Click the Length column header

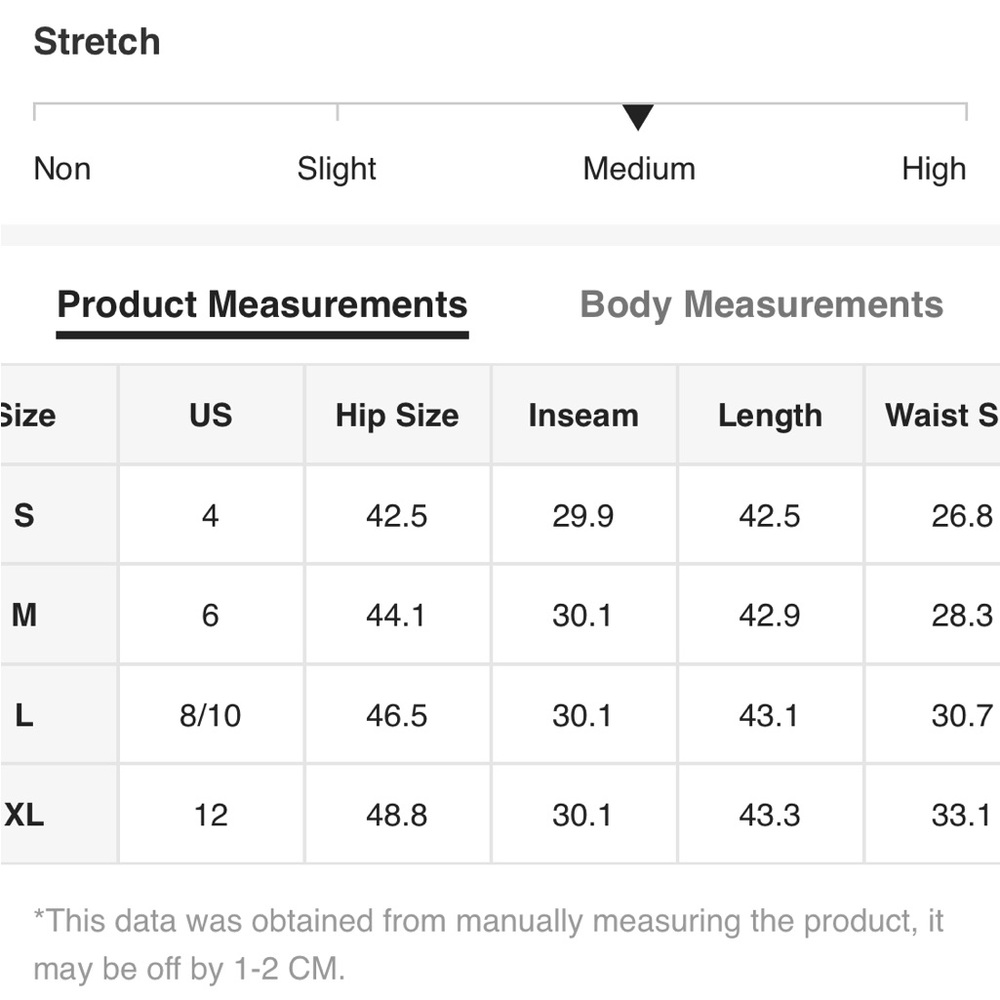(770, 415)
